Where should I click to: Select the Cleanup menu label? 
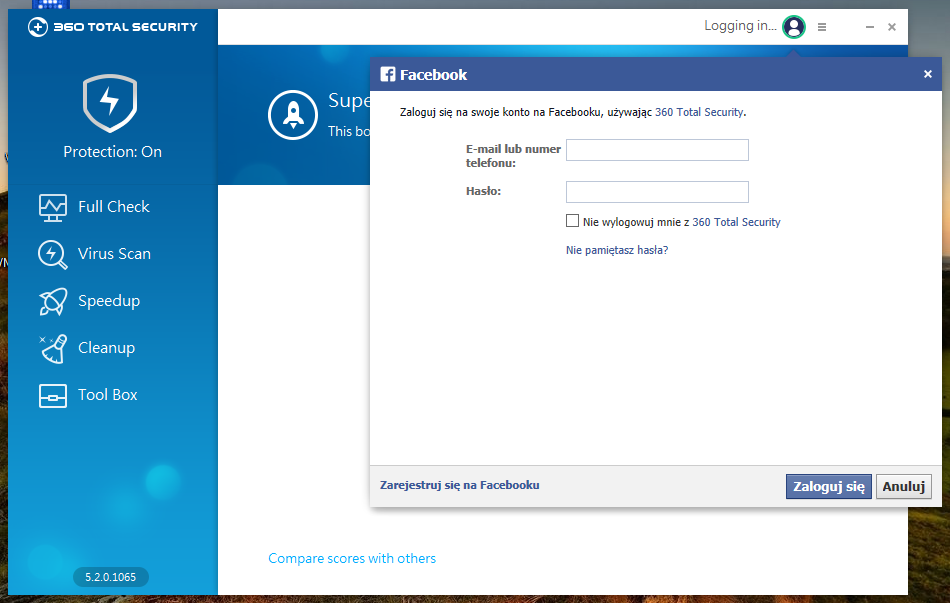(107, 348)
